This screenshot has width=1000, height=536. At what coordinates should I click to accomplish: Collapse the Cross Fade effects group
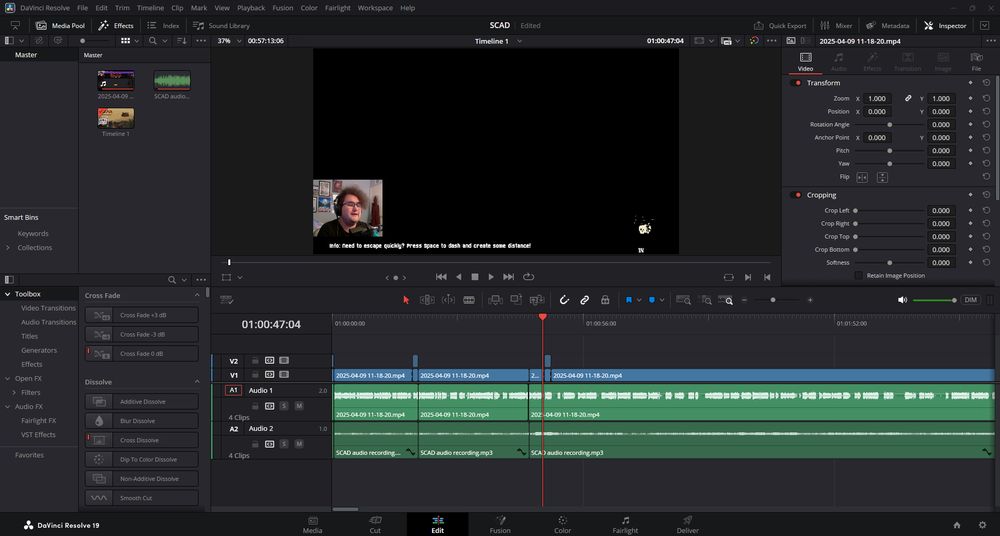[196, 295]
